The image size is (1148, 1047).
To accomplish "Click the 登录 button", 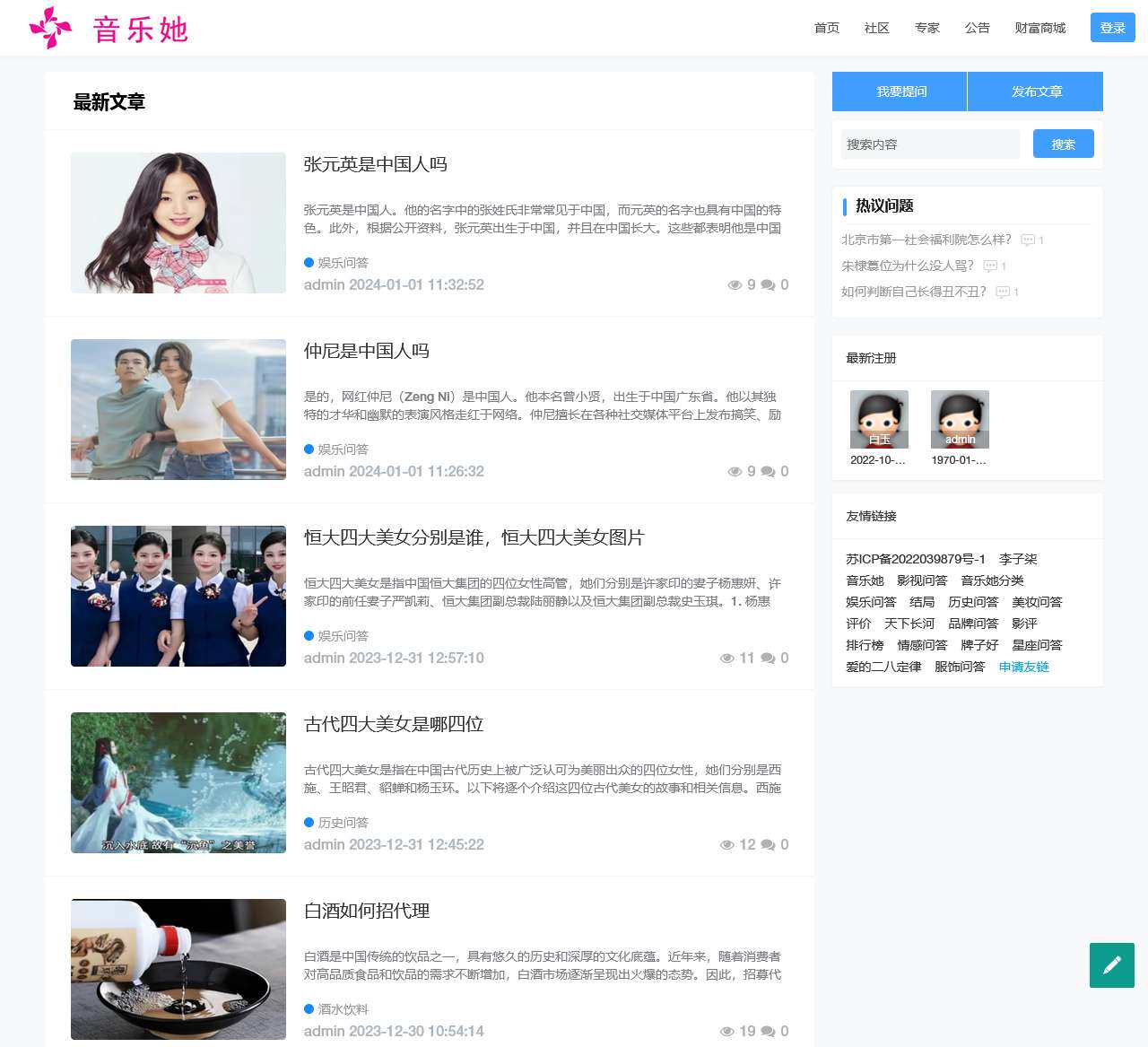I will click(1112, 28).
